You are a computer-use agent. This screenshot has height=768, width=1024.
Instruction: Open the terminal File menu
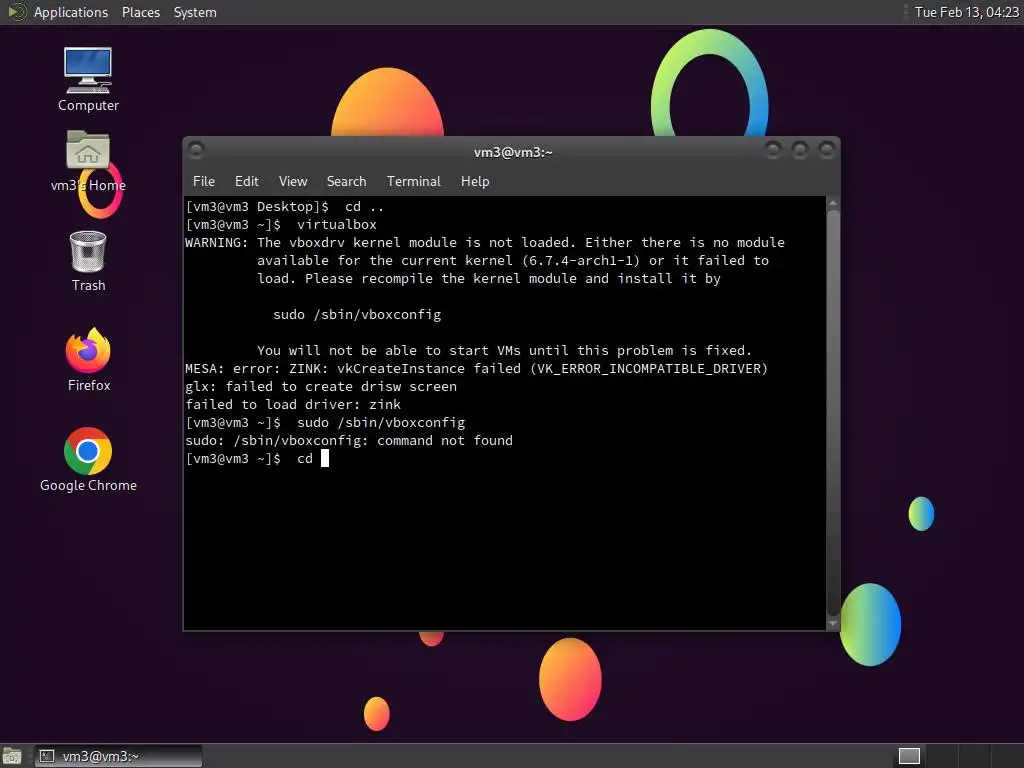pyautogui.click(x=204, y=182)
